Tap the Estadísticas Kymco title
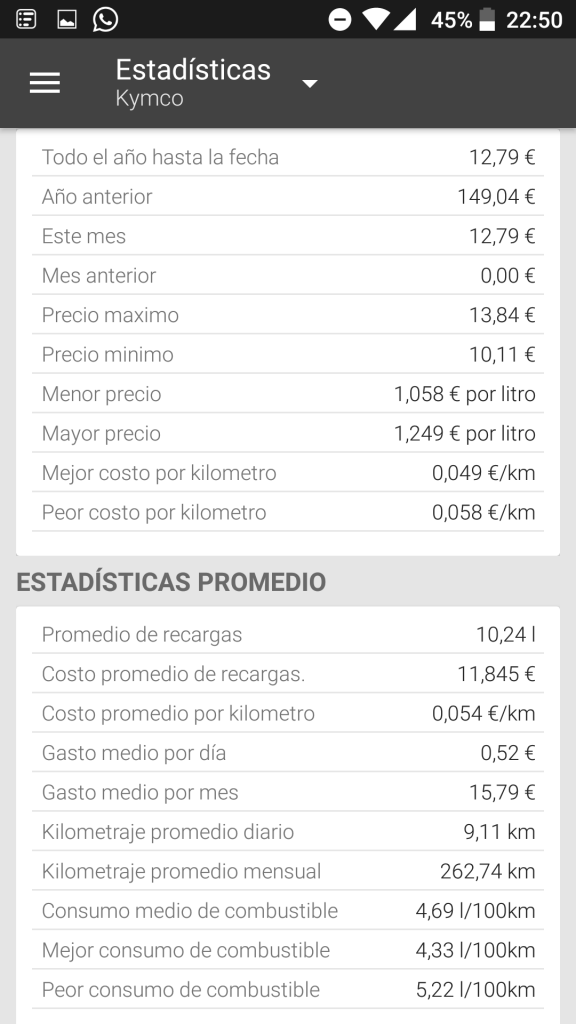This screenshot has width=576, height=1024. click(x=193, y=82)
